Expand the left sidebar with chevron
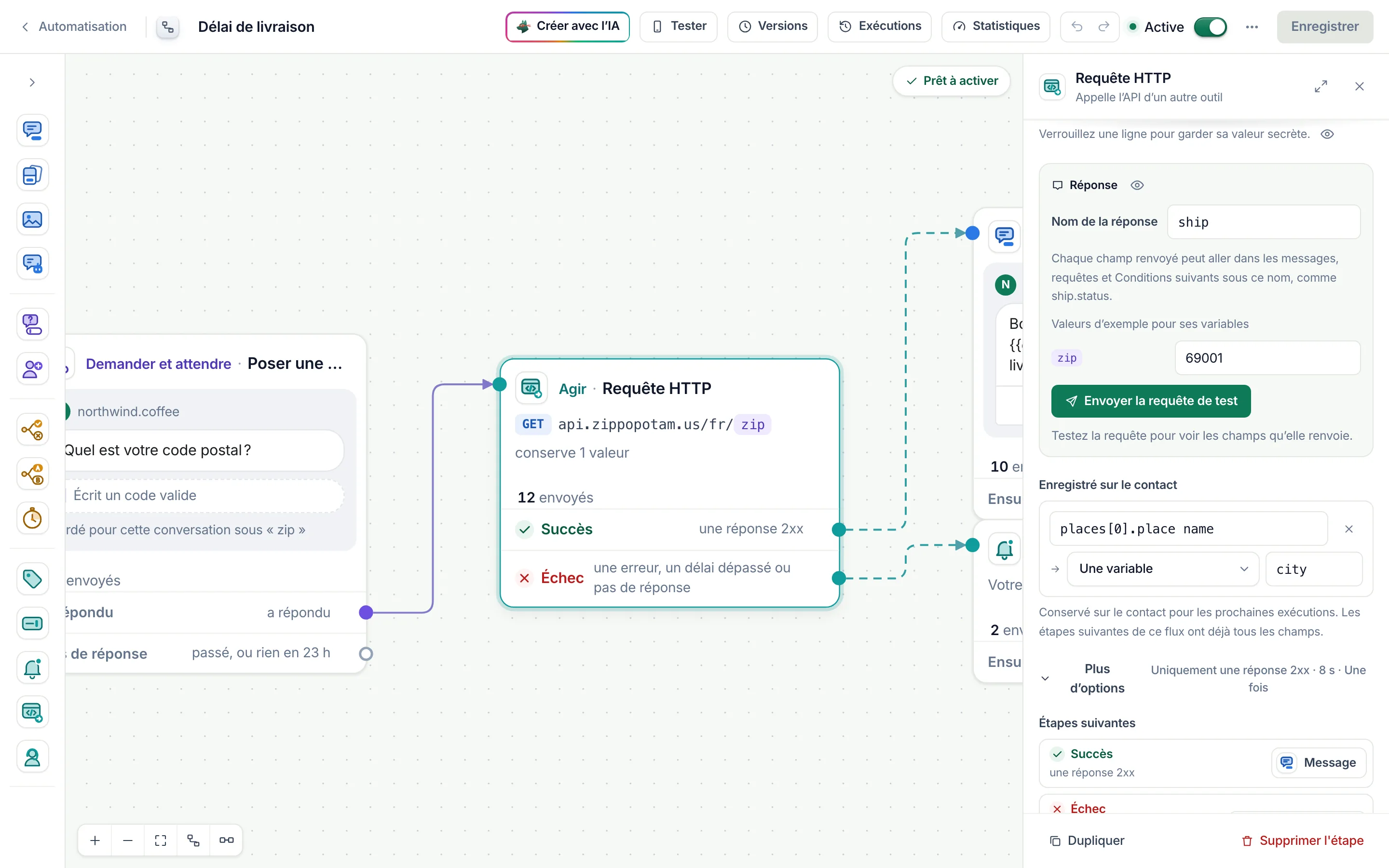This screenshot has height=868, width=1389. point(32,82)
